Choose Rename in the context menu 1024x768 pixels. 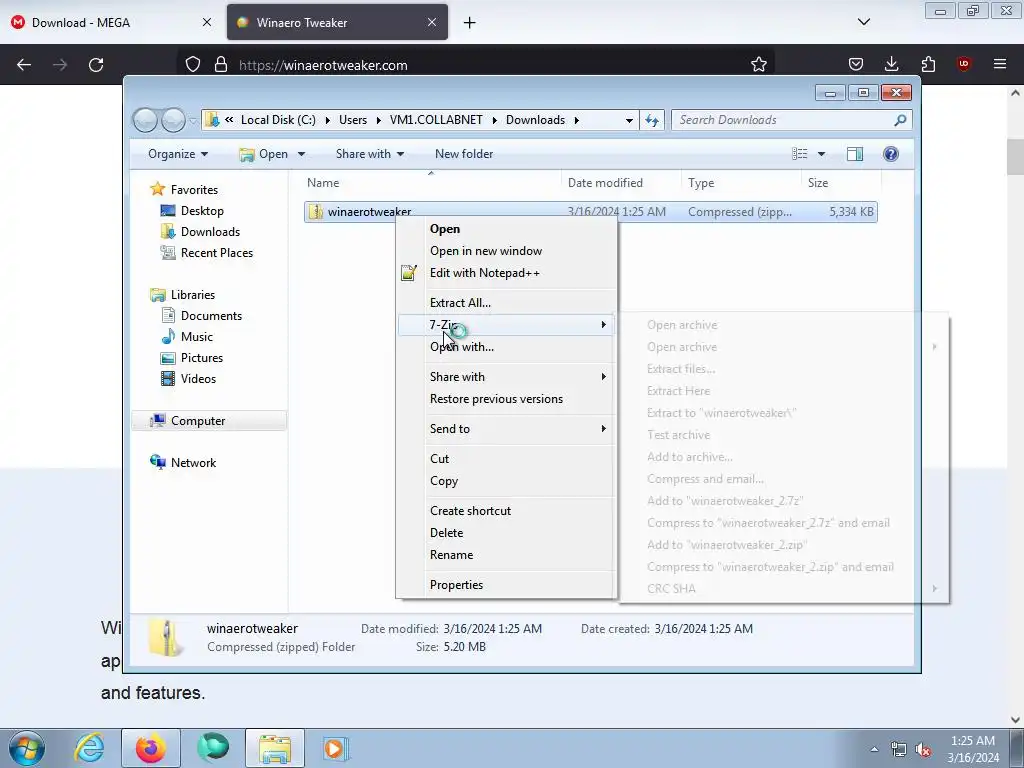point(506,555)
